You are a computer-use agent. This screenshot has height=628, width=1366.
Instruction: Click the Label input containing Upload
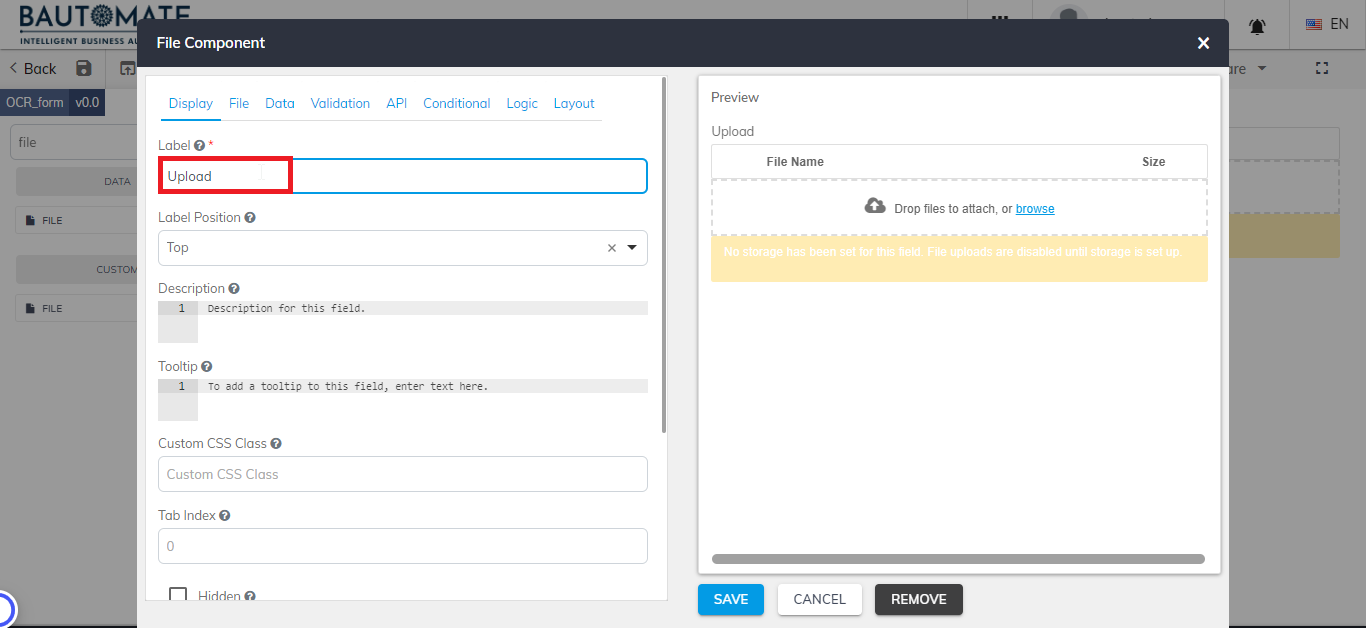pyautogui.click(x=403, y=176)
